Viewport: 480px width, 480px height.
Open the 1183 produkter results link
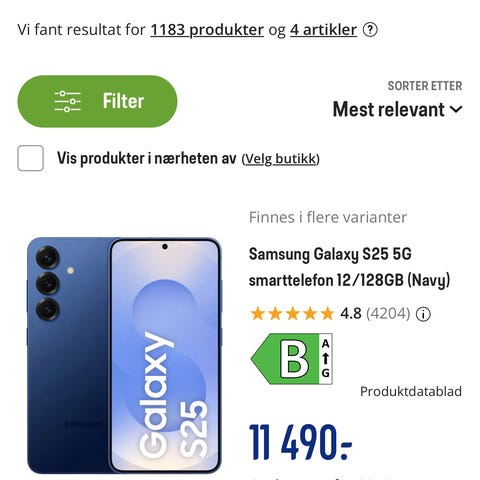[207, 30]
